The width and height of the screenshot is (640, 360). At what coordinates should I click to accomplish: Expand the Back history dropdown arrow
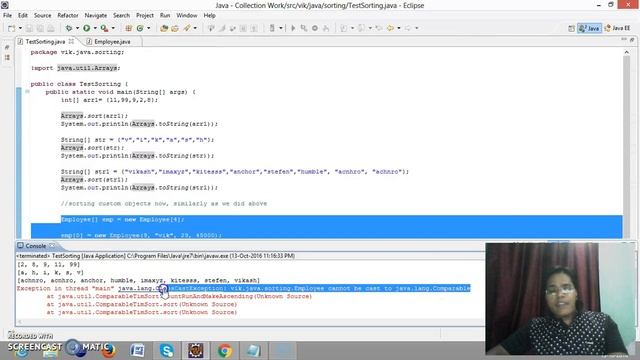coord(399,28)
